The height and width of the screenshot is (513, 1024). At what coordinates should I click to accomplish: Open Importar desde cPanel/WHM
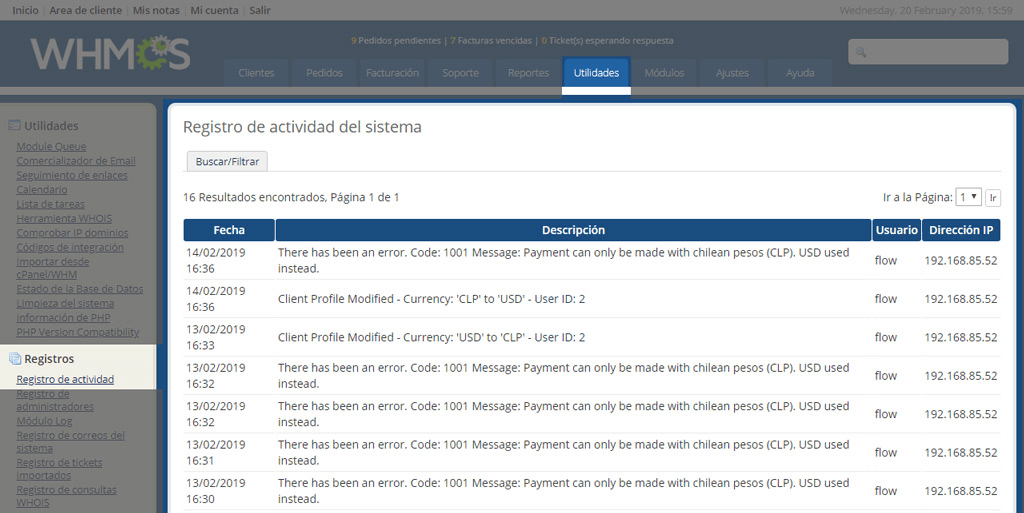(53, 268)
